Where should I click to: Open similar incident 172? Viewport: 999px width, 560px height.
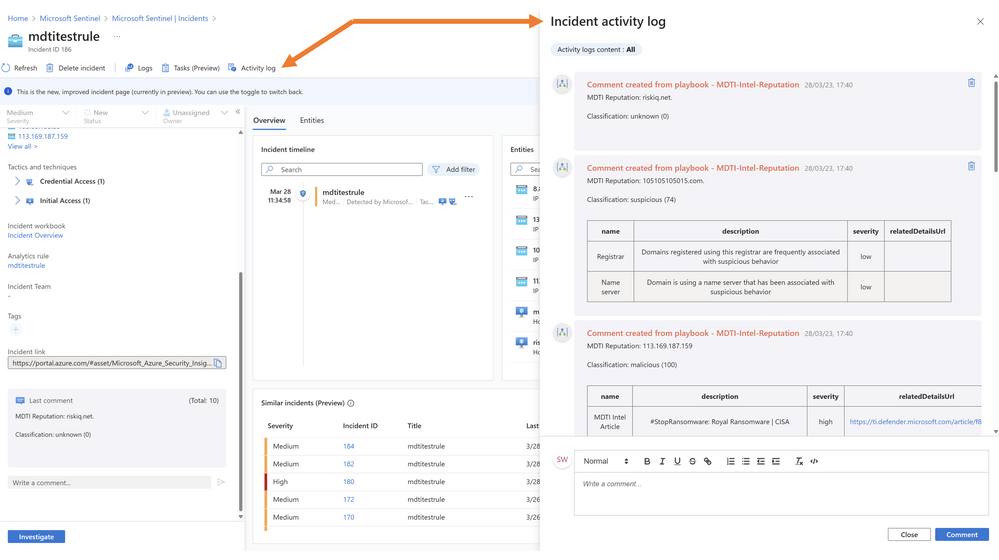coord(349,500)
